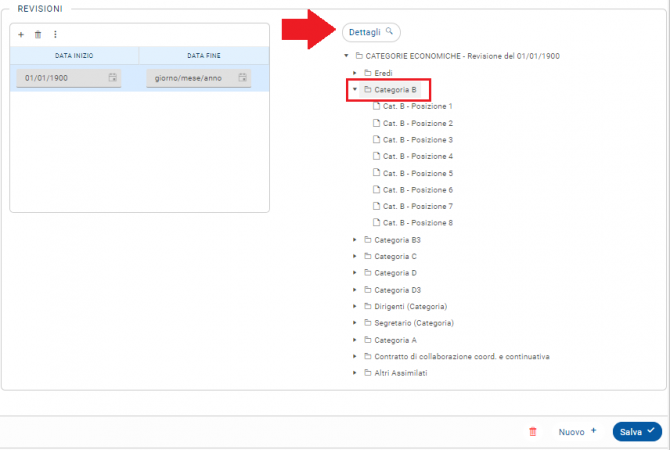The width and height of the screenshot is (670, 450).
Task: Click the document icon of Cat. B - Posizione 4
Action: [x=376, y=156]
